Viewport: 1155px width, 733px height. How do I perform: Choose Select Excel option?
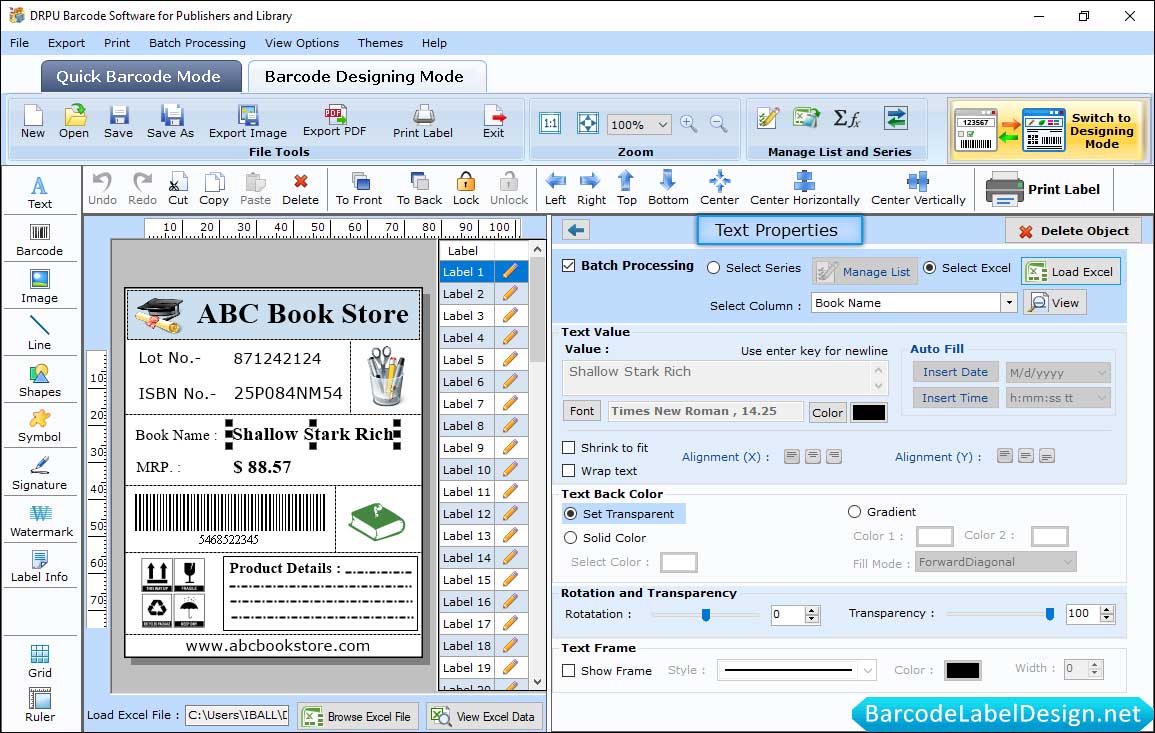[930, 268]
